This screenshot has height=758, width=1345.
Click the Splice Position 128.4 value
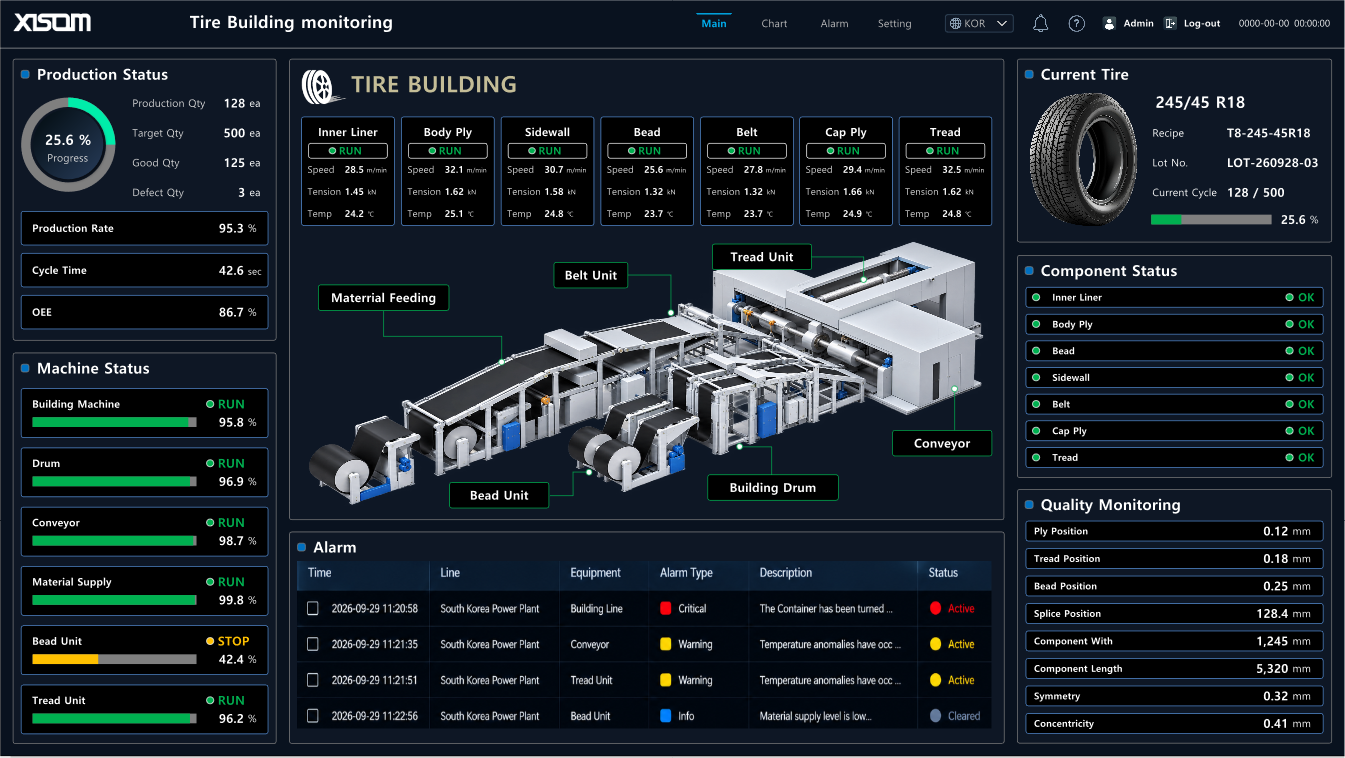[1272, 614]
